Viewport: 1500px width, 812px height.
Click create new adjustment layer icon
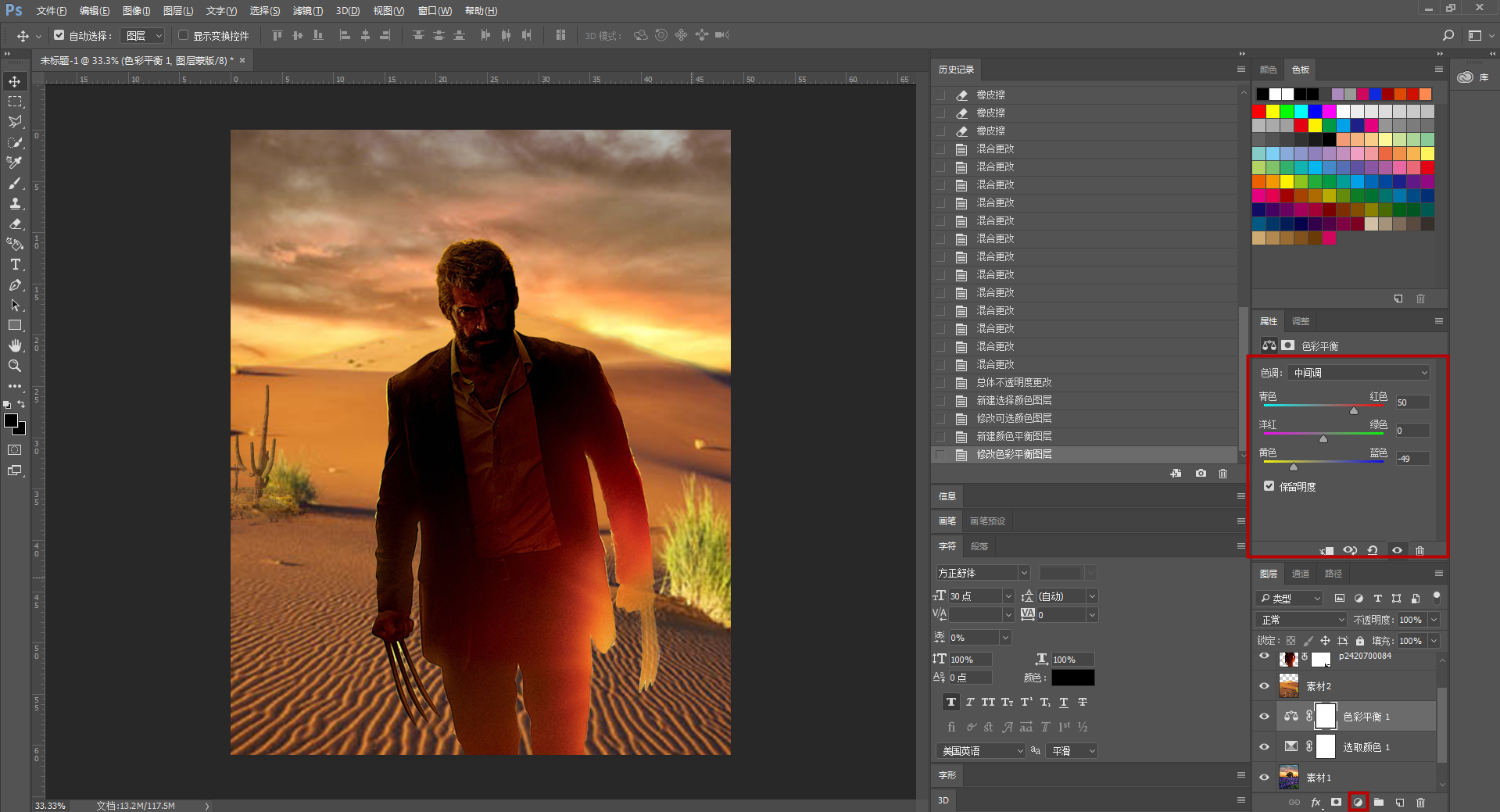point(1358,802)
